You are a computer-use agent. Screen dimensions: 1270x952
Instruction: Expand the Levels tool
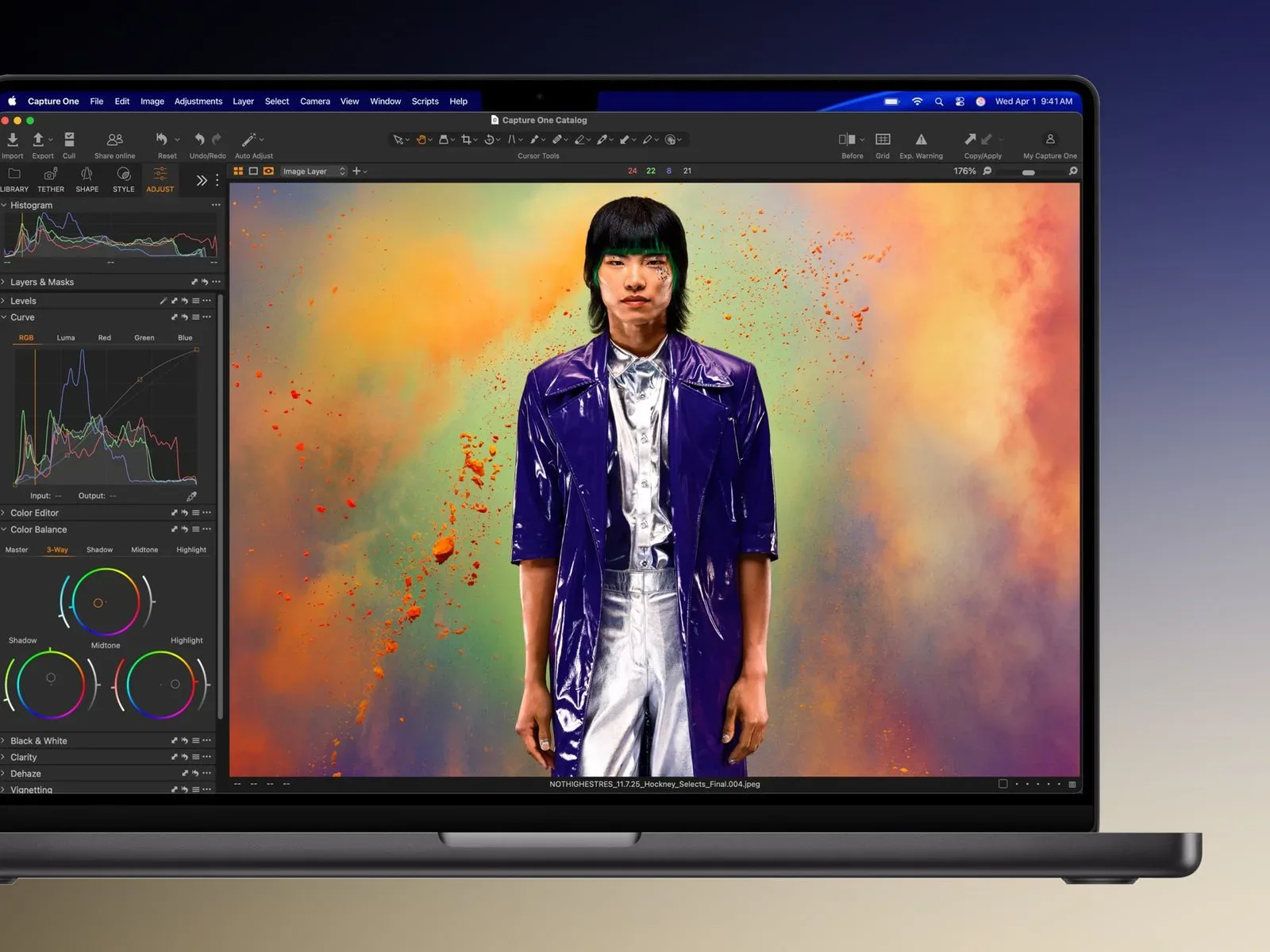(x=3, y=301)
